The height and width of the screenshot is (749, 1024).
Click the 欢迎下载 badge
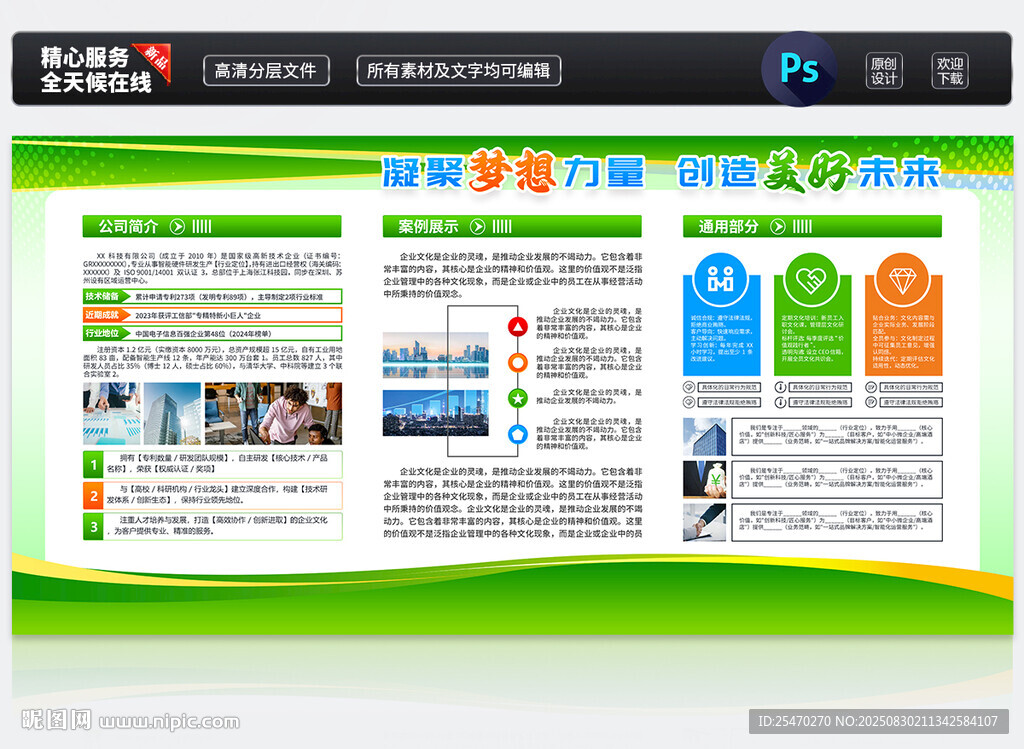pos(950,71)
